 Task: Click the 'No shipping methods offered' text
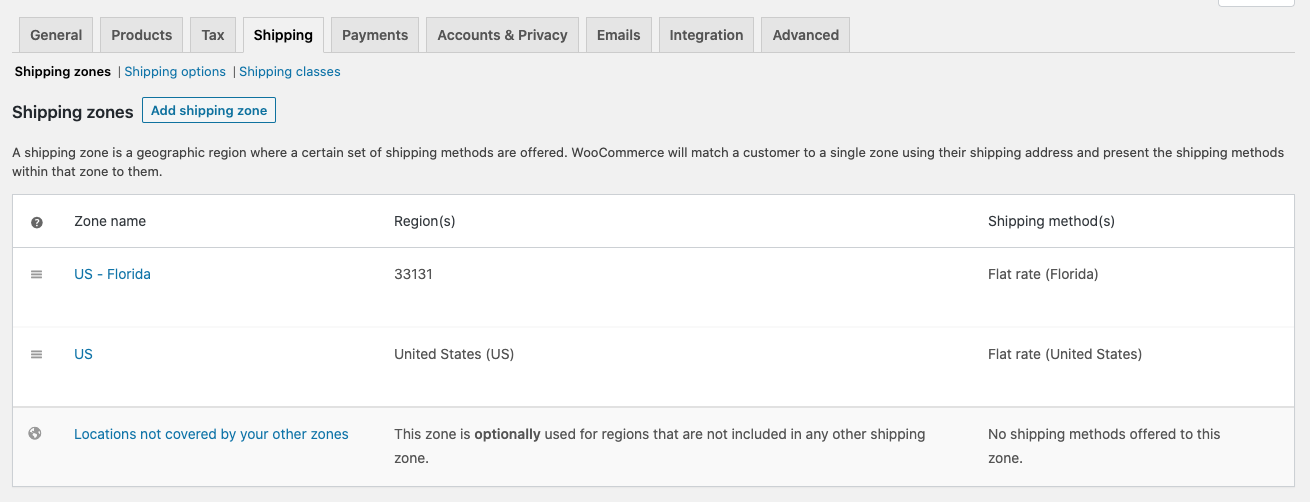point(1104,446)
